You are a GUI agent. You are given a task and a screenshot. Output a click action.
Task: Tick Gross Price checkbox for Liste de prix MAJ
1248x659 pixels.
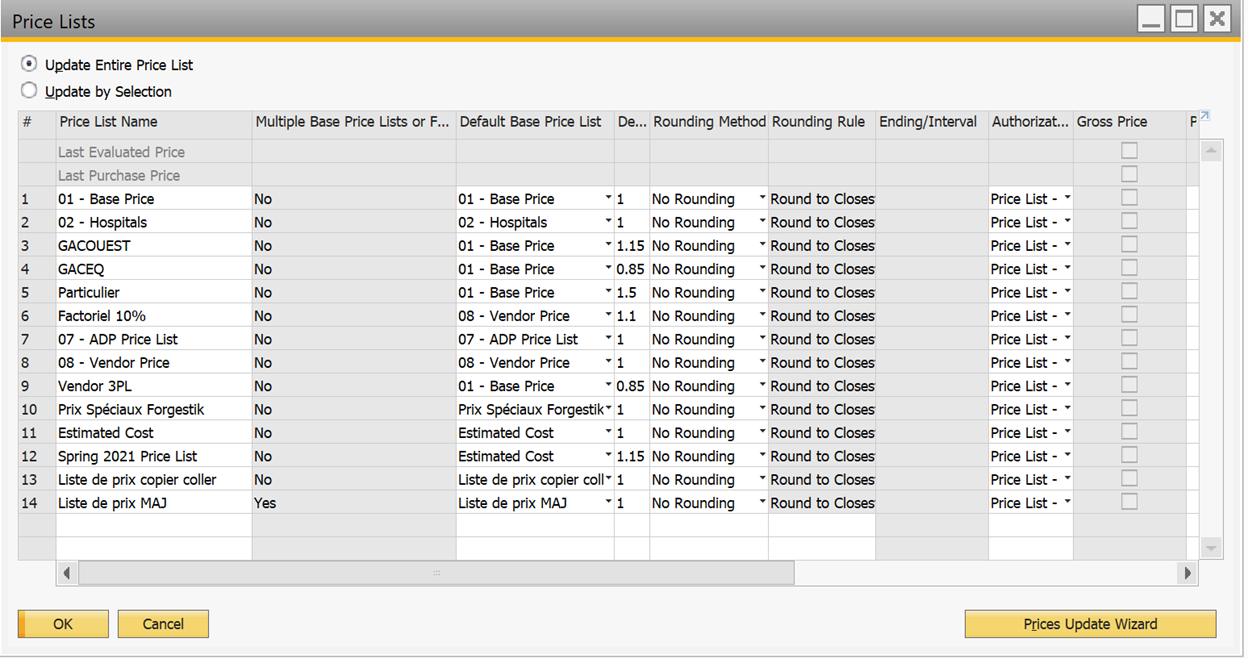1129,502
